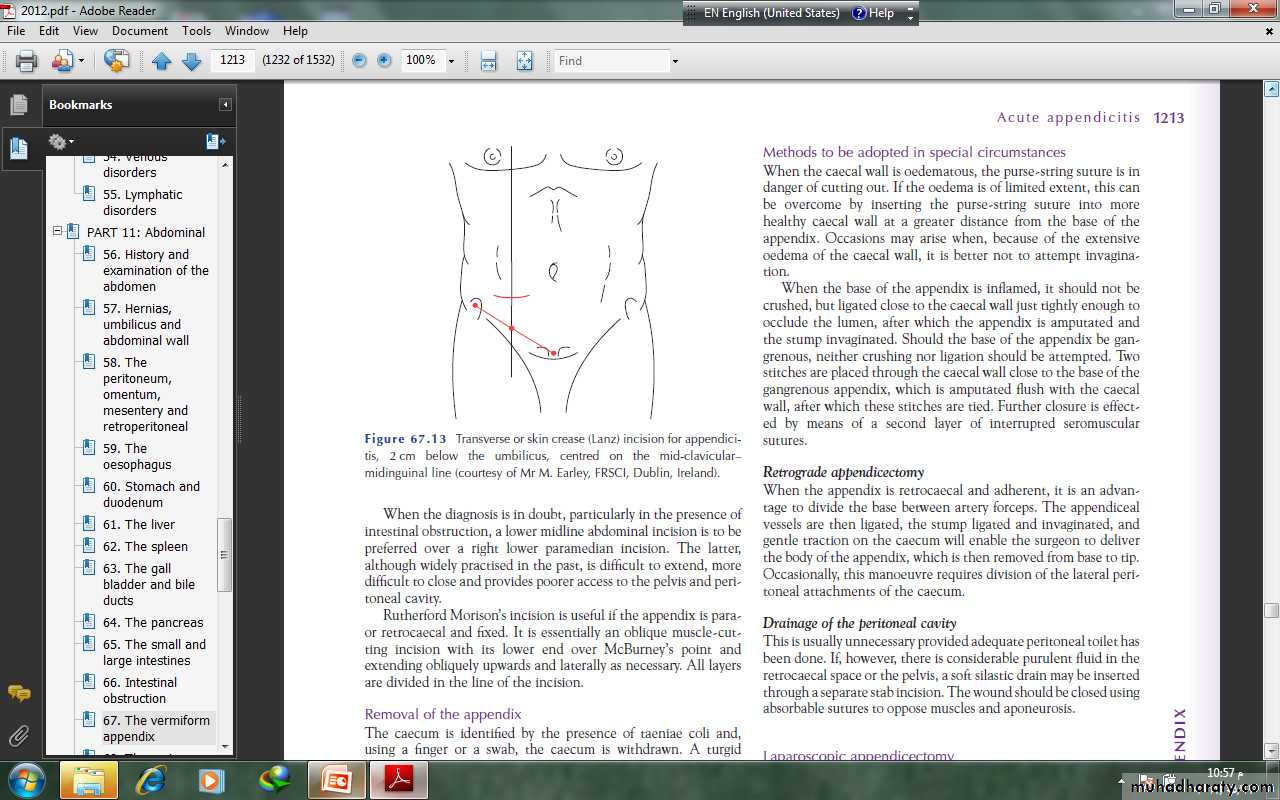Open the Tools menu
The image size is (1280, 800).
(196, 31)
